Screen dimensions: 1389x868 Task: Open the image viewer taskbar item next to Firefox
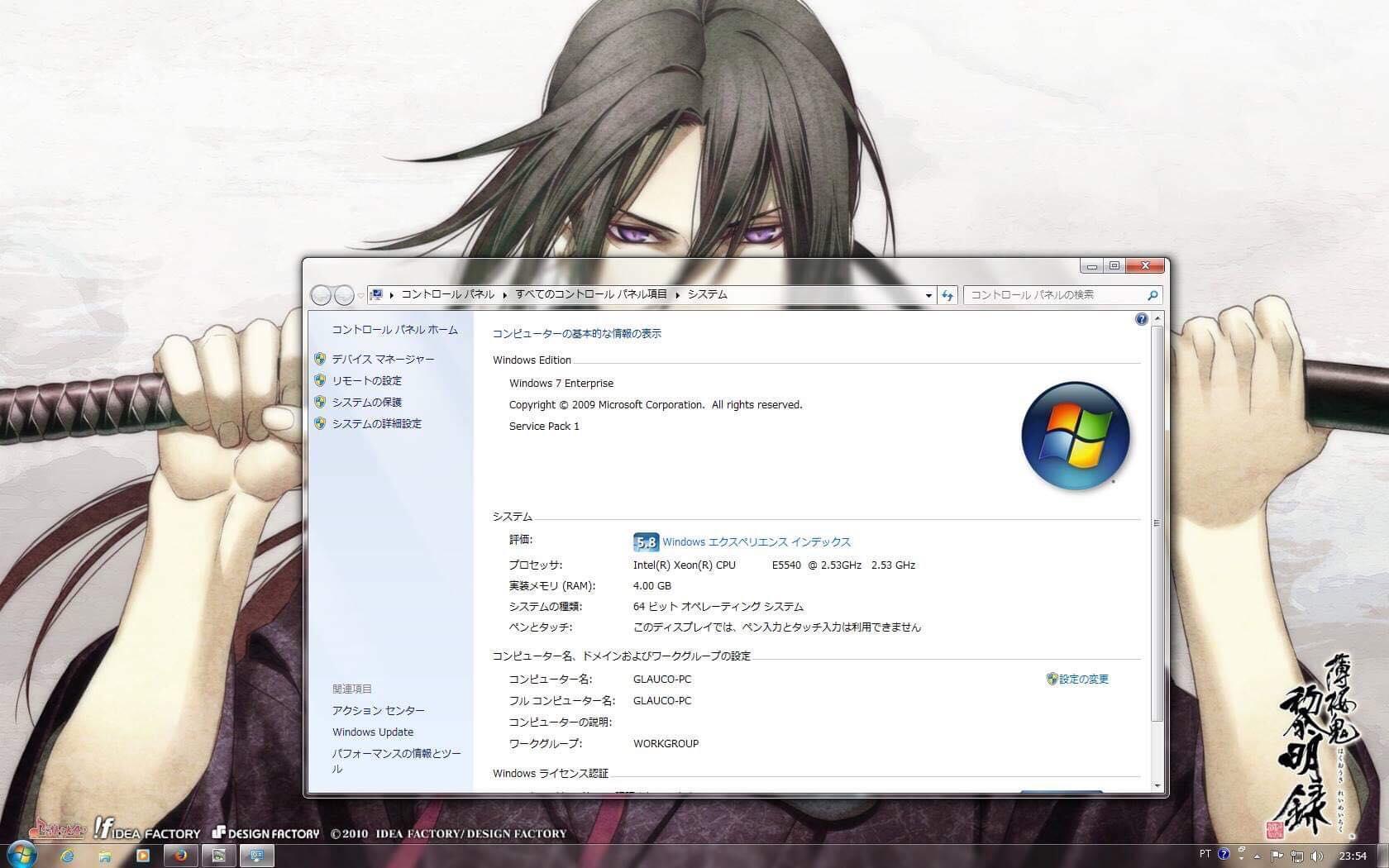point(218,856)
